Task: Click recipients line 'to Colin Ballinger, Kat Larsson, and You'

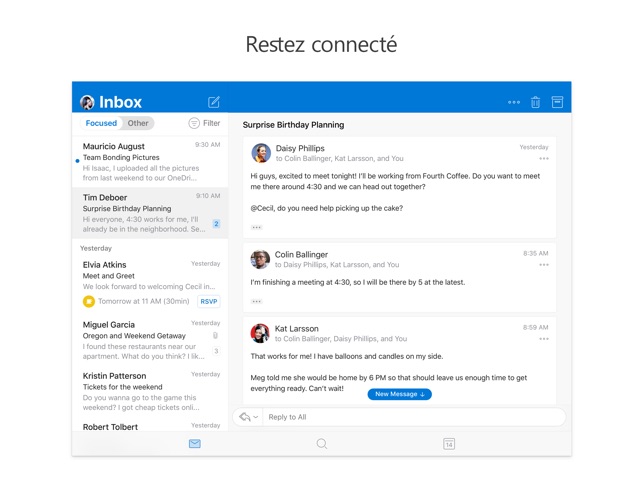Action: [340, 158]
